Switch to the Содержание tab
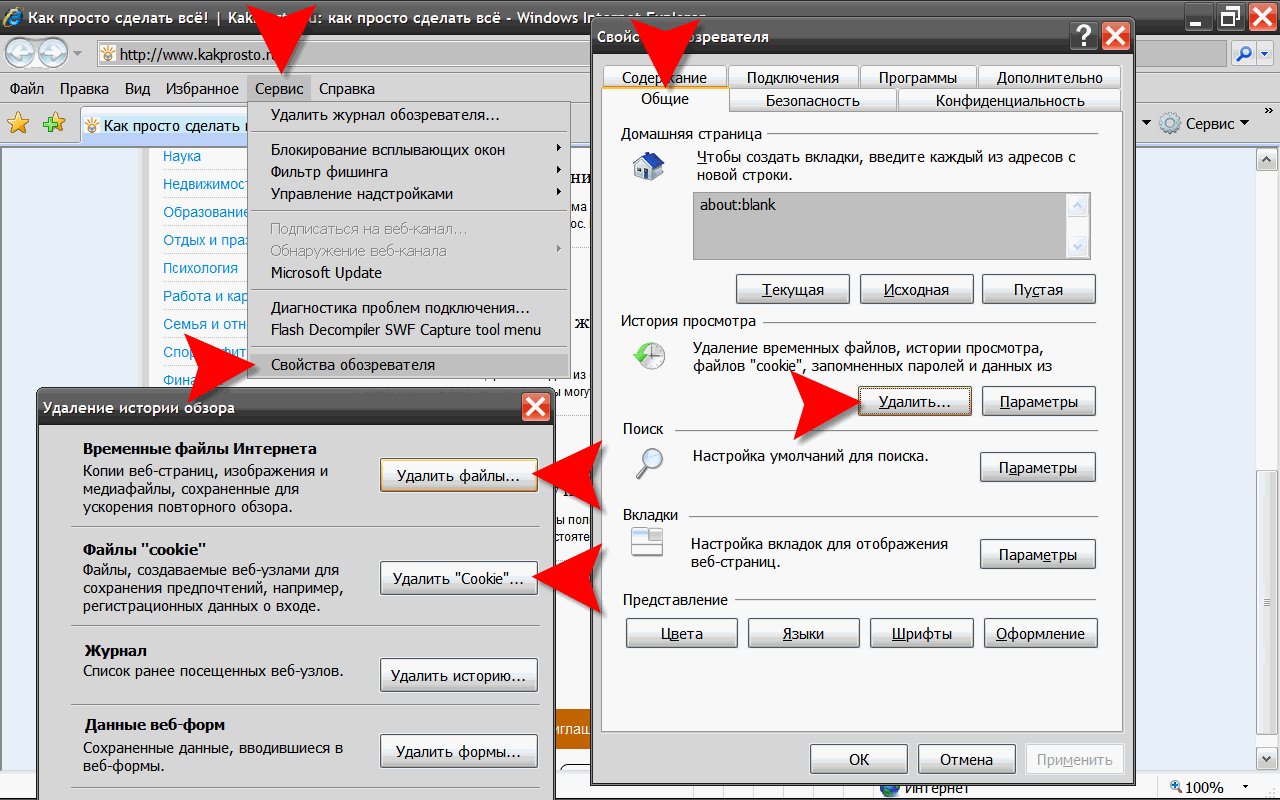This screenshot has width=1280, height=800. tap(664, 77)
